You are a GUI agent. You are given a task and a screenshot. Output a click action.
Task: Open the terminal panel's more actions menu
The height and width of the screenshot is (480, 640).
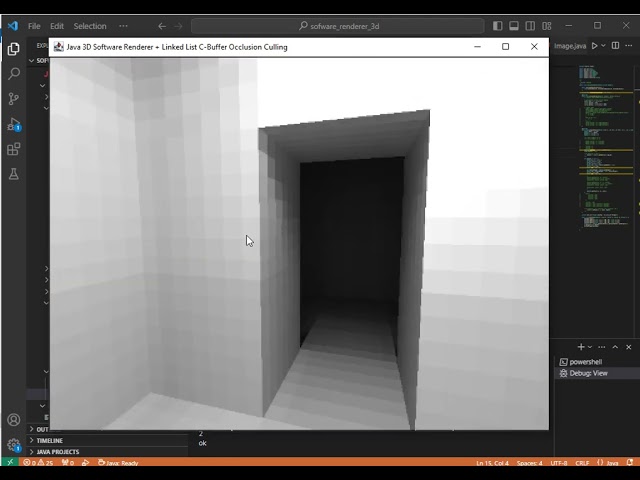point(601,347)
